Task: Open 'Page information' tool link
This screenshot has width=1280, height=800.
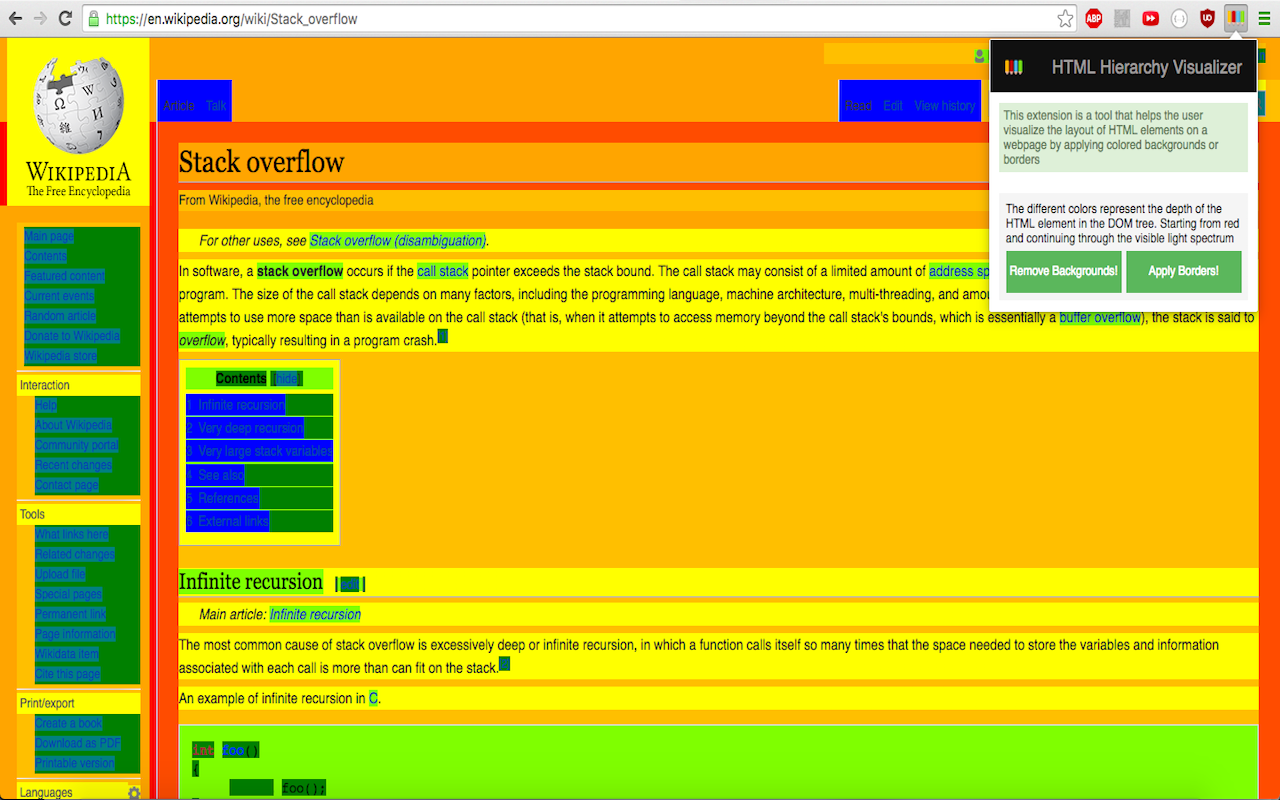Action: tap(75, 634)
